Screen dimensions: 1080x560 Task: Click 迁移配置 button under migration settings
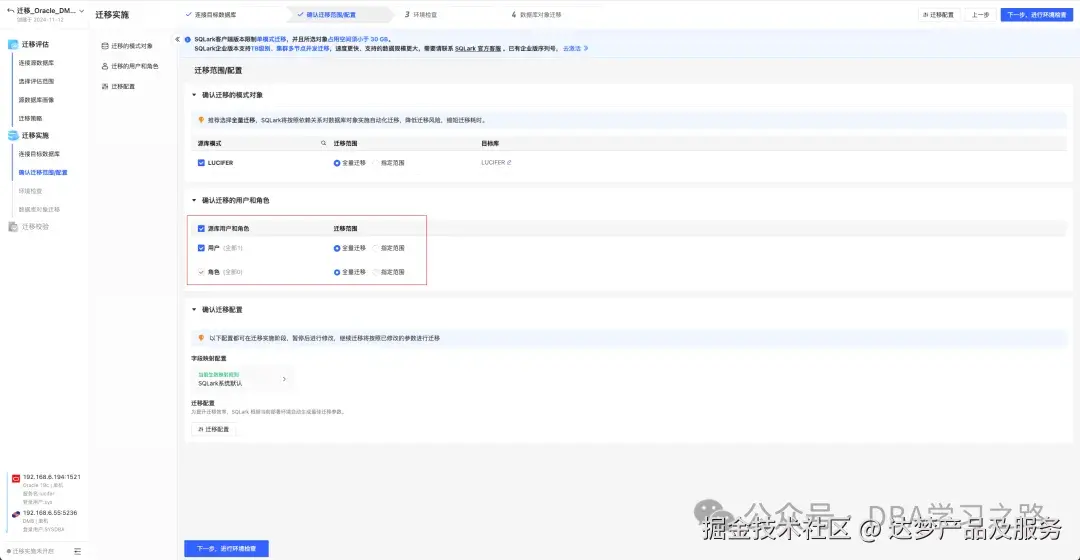coord(214,429)
